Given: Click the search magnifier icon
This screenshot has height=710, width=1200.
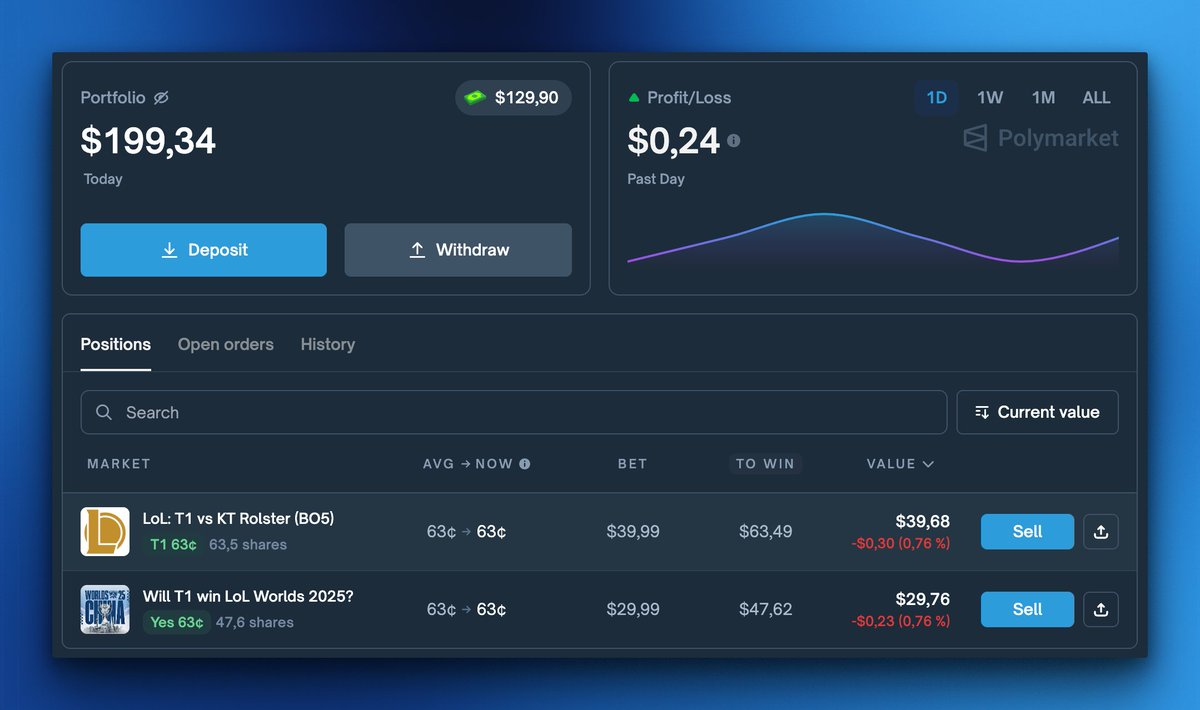Looking at the screenshot, I should [x=104, y=412].
